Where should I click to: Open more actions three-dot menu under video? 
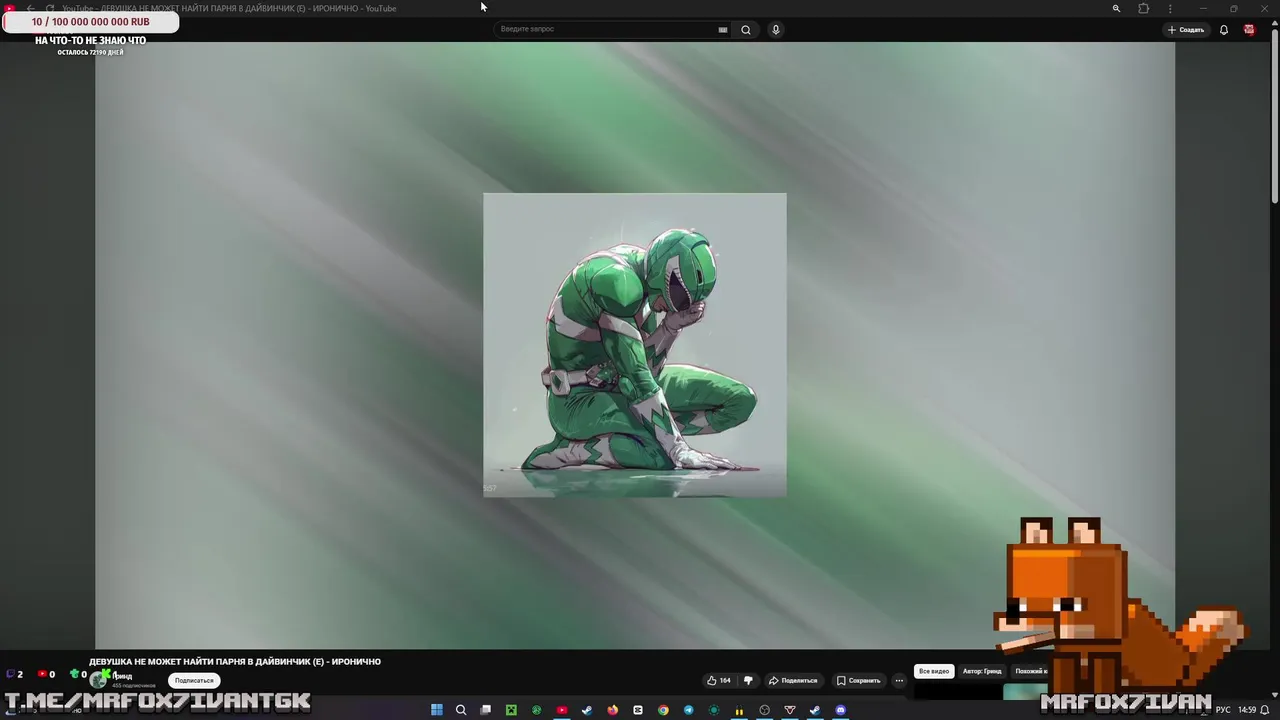pyautogui.click(x=899, y=681)
